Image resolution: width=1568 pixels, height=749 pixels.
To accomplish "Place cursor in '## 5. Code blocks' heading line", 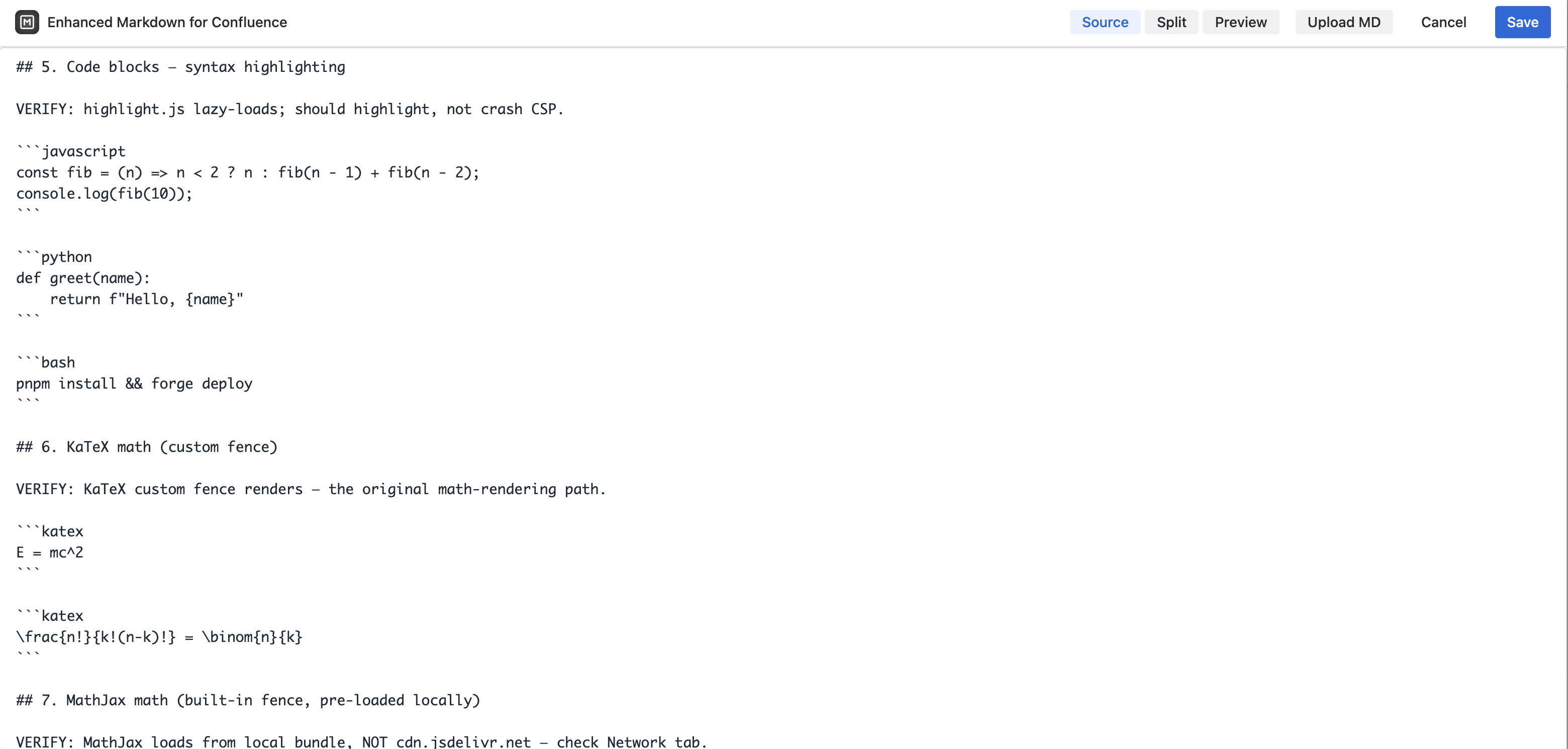I will click(x=180, y=67).
